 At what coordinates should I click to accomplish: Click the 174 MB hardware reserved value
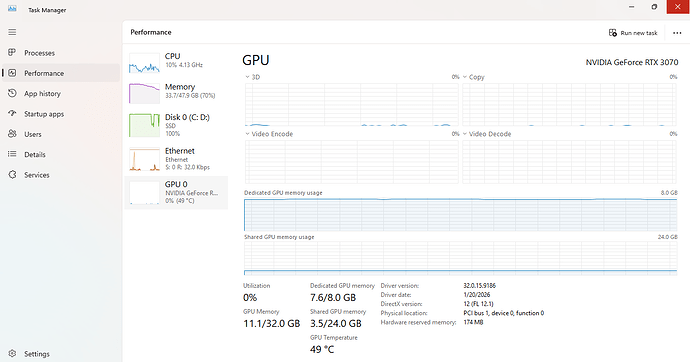pyautogui.click(x=473, y=322)
